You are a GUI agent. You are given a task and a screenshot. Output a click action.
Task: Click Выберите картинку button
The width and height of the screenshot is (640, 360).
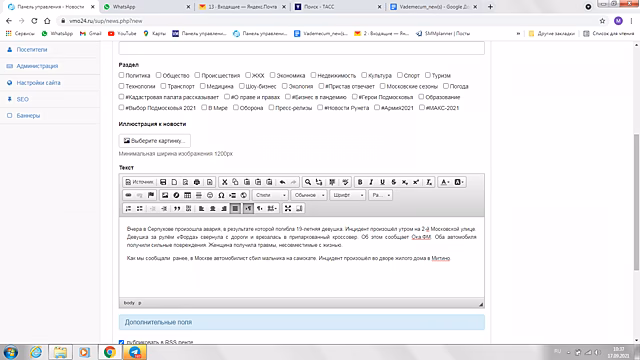point(155,141)
